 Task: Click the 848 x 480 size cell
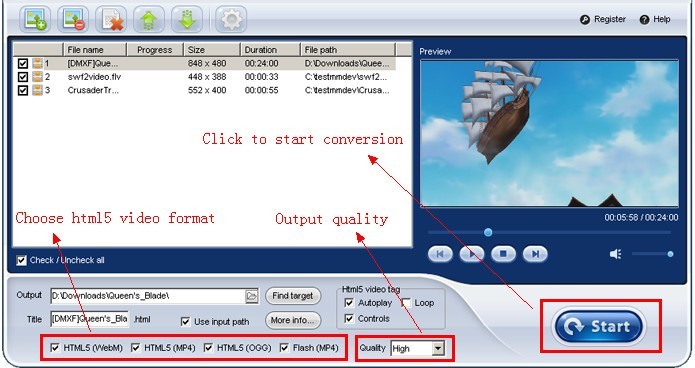[207, 63]
